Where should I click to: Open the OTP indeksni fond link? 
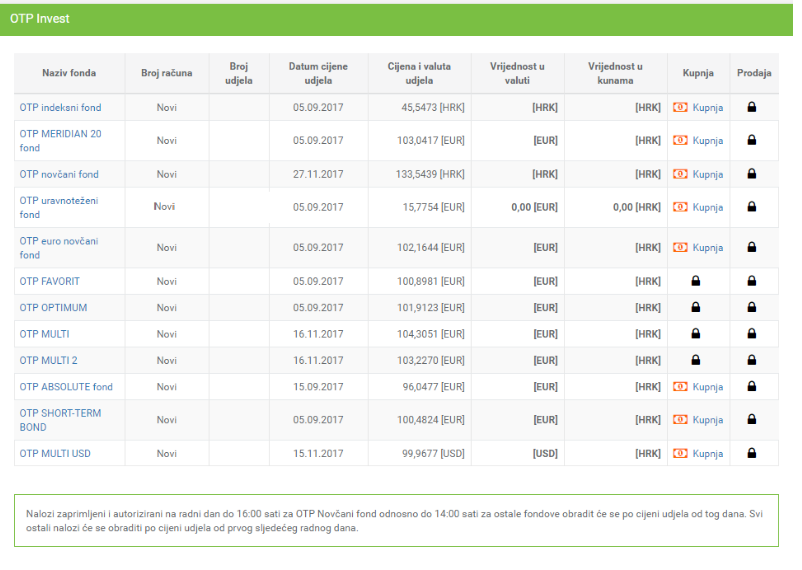(60, 107)
